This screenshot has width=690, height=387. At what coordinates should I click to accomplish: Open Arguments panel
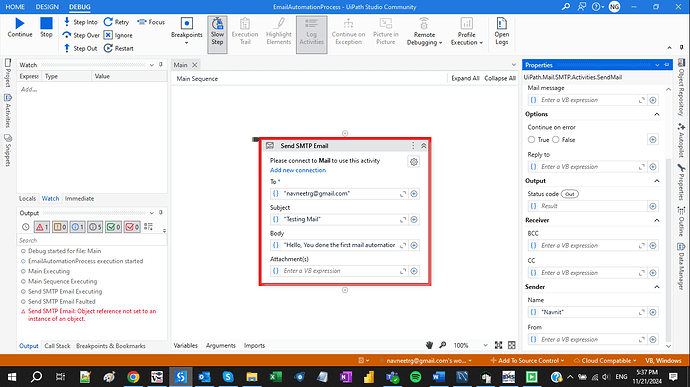tap(220, 346)
